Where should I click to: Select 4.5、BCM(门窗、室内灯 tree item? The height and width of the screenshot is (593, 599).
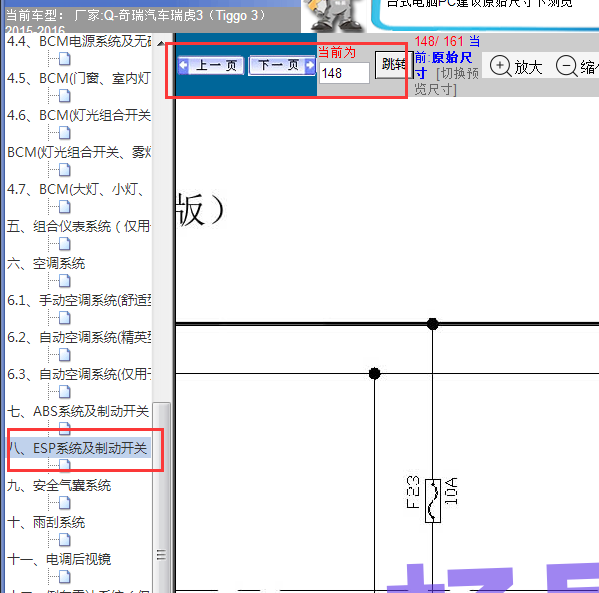tap(79, 78)
